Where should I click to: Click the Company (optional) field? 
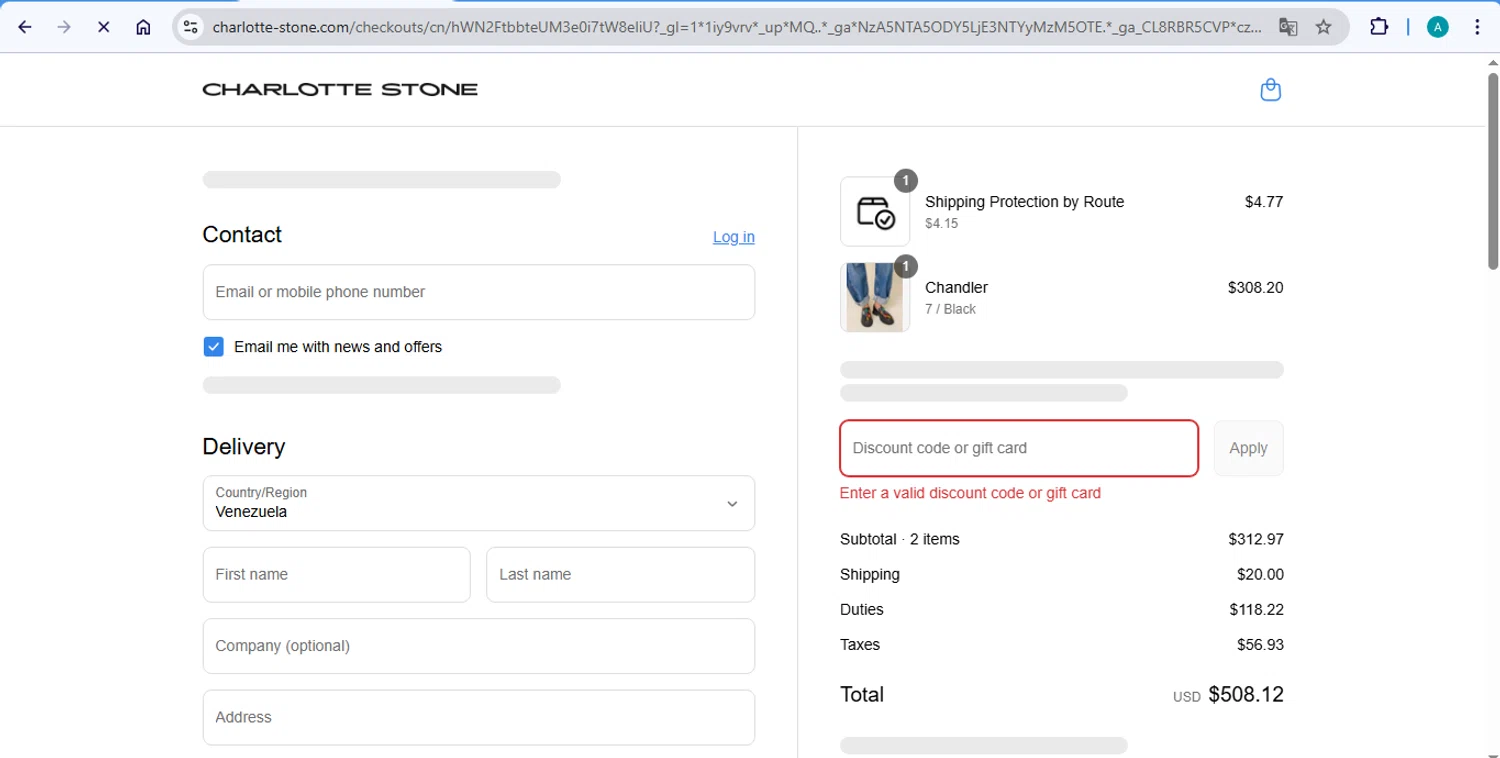pyautogui.click(x=479, y=646)
